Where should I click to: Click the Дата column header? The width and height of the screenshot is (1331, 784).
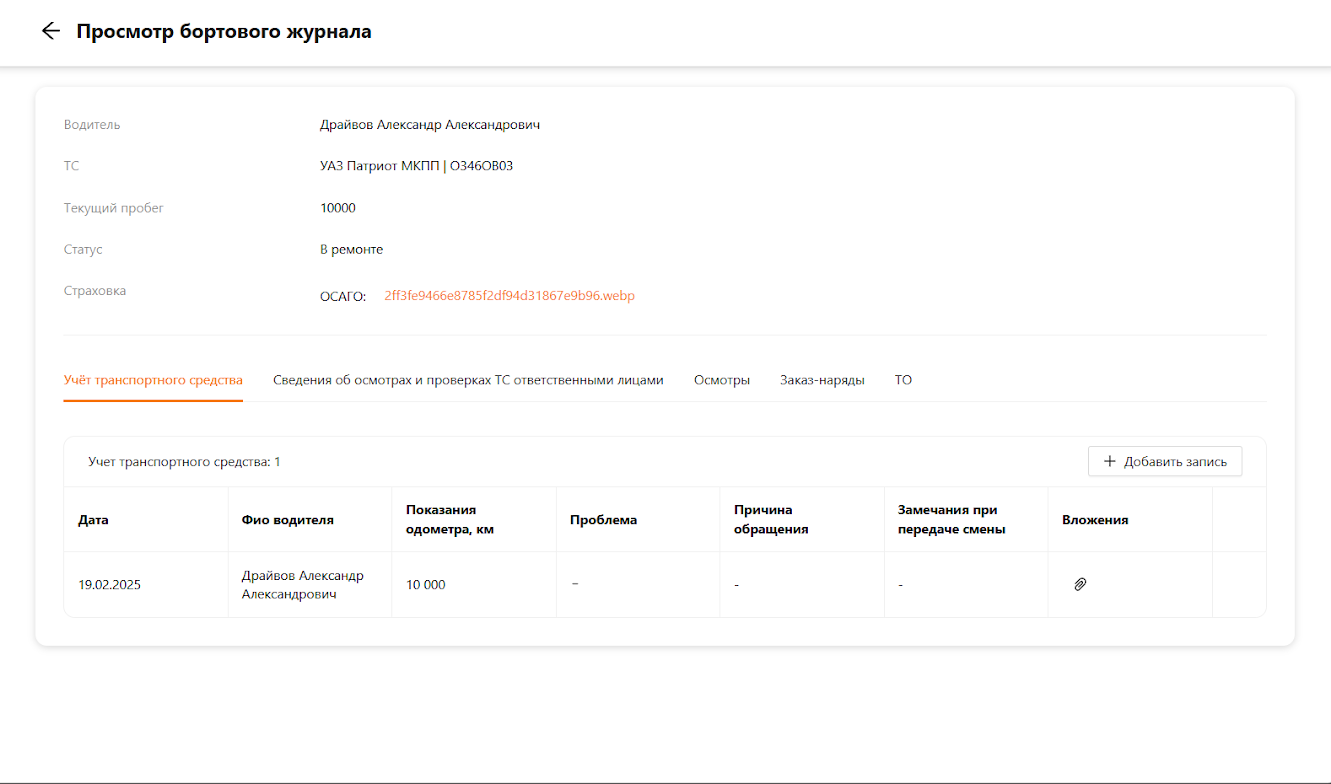[93, 520]
